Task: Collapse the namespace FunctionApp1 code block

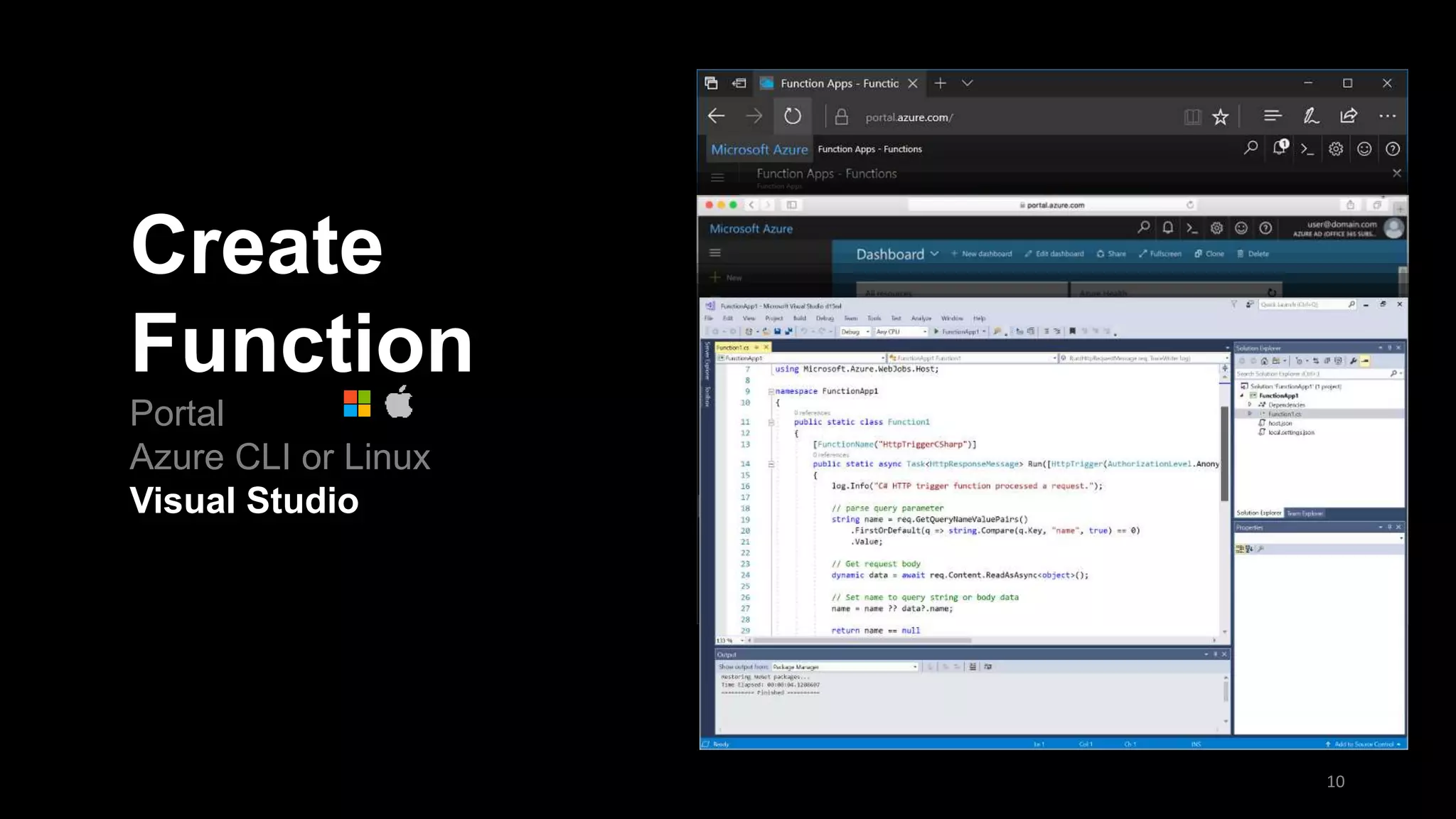Action: [771, 391]
